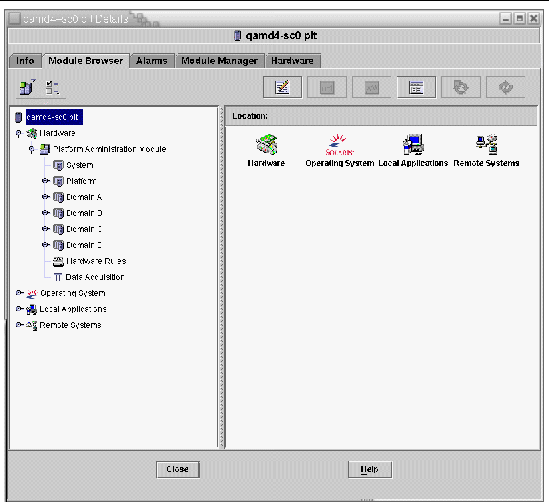Screen dimensions: 549x502
Task: Collapse the Platform Administration Module node
Action: pos(32,149)
